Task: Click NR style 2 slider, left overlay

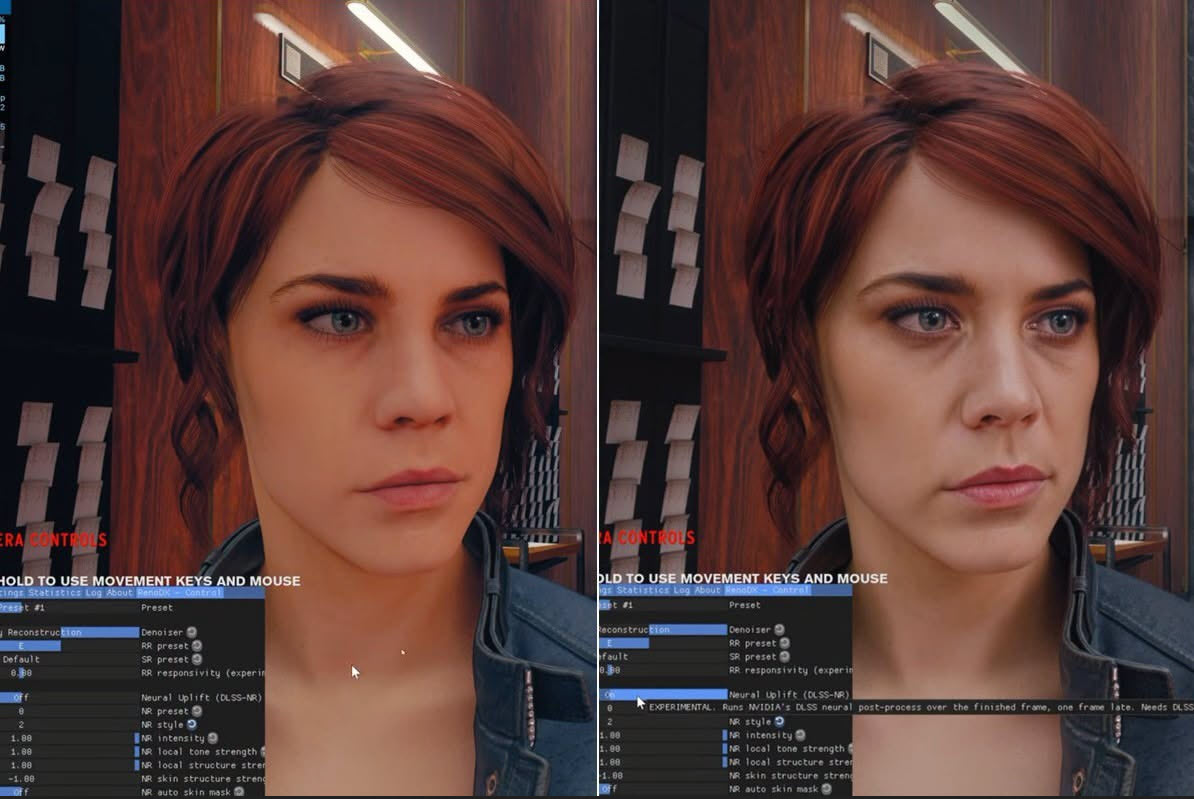Action: (x=69, y=725)
